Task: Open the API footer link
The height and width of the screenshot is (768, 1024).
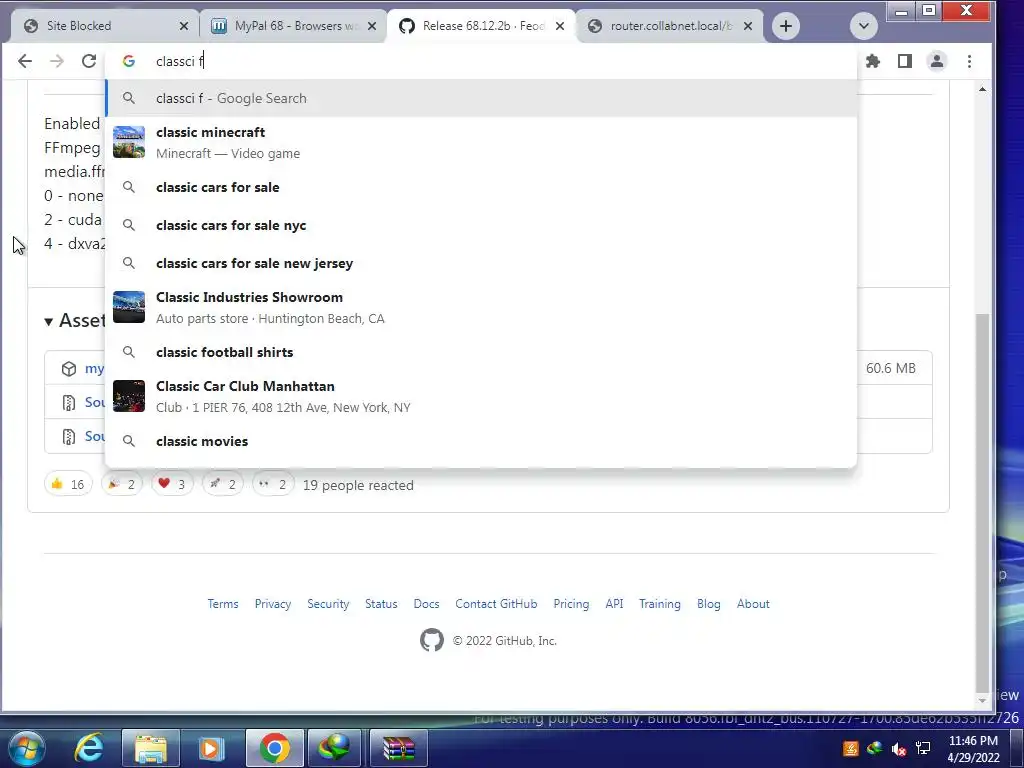Action: (614, 604)
